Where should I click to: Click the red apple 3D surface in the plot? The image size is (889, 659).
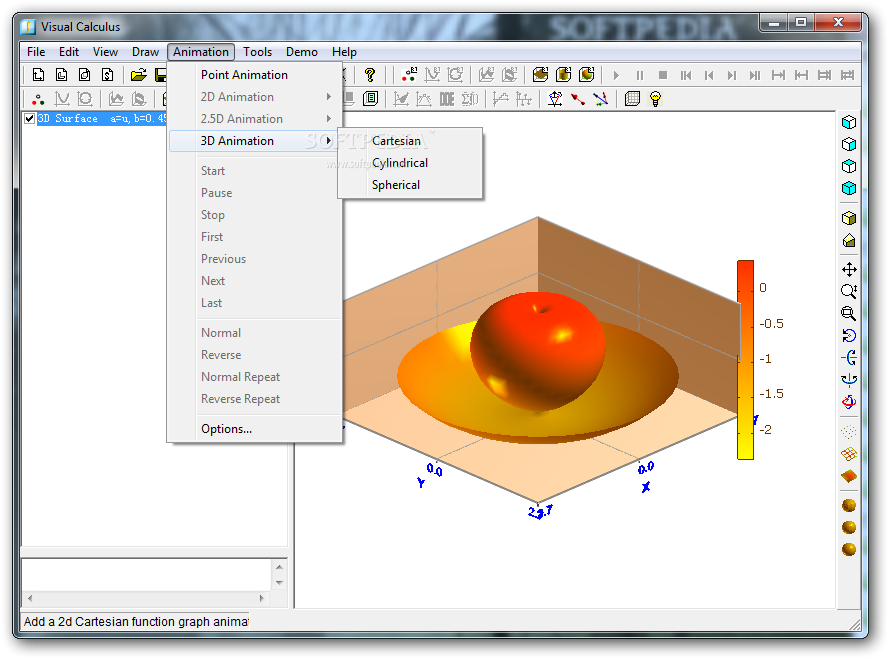point(537,350)
